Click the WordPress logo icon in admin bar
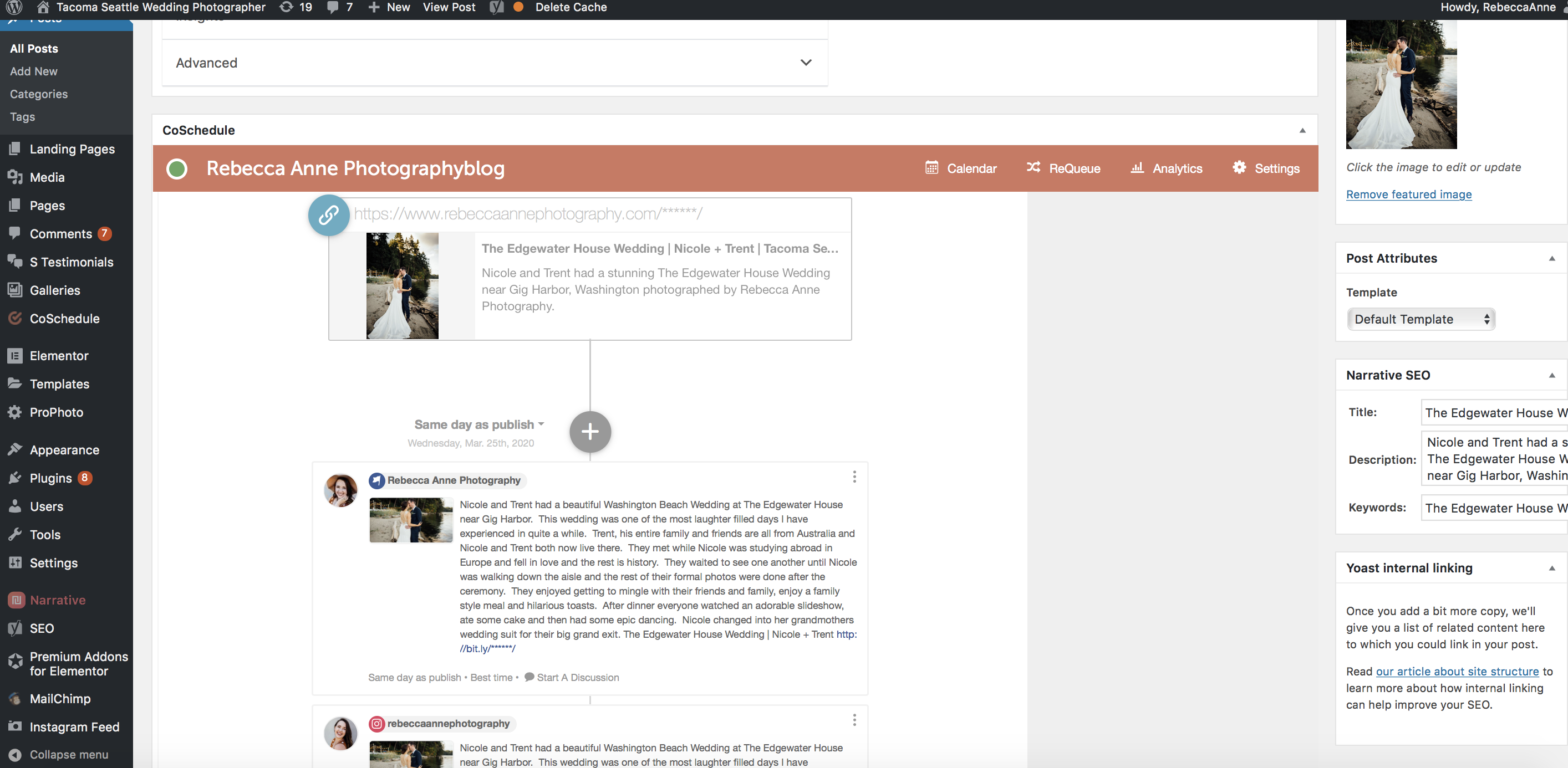 [14, 7]
